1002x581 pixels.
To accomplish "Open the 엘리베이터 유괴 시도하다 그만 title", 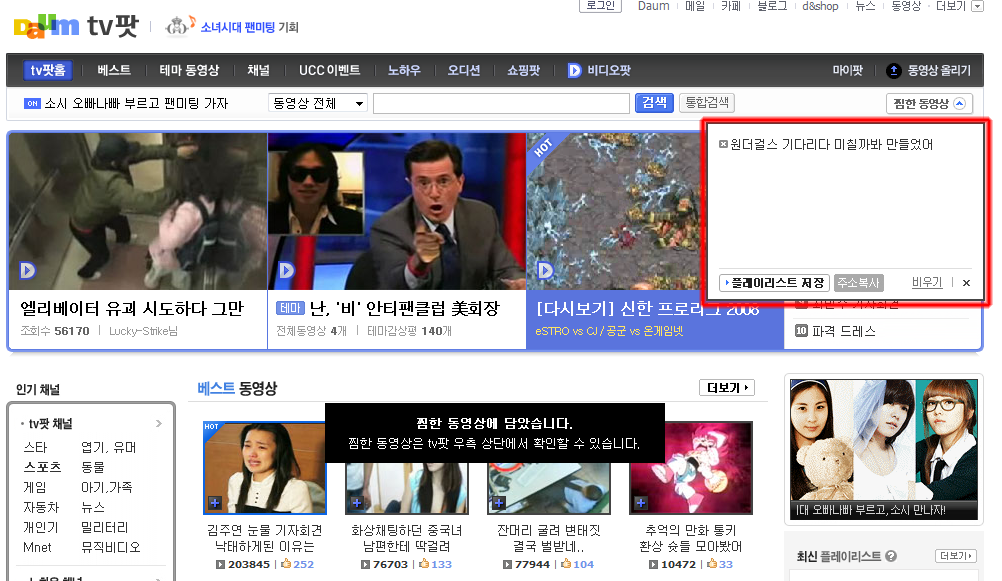I will [x=132, y=309].
